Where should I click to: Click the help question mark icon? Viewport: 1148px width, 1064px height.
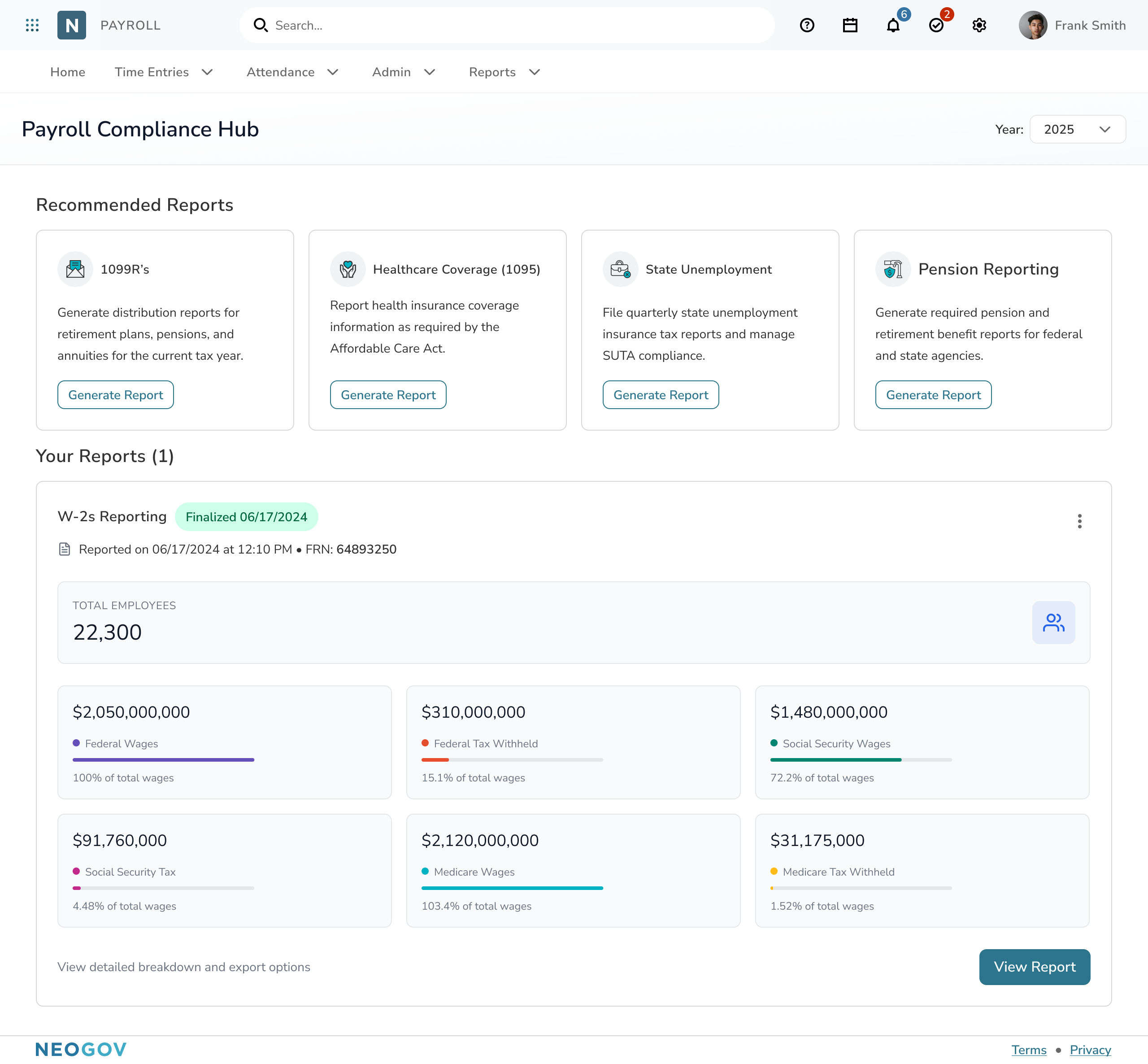click(x=807, y=25)
